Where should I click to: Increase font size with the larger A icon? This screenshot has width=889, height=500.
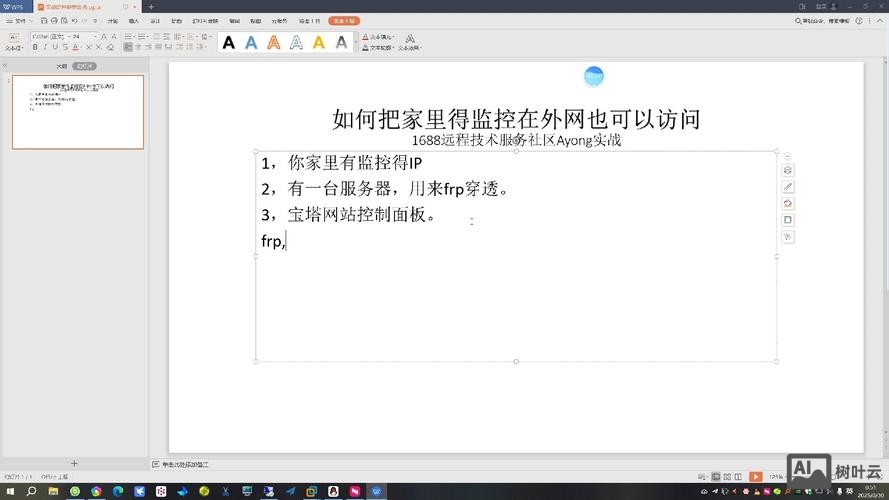[x=104, y=36]
